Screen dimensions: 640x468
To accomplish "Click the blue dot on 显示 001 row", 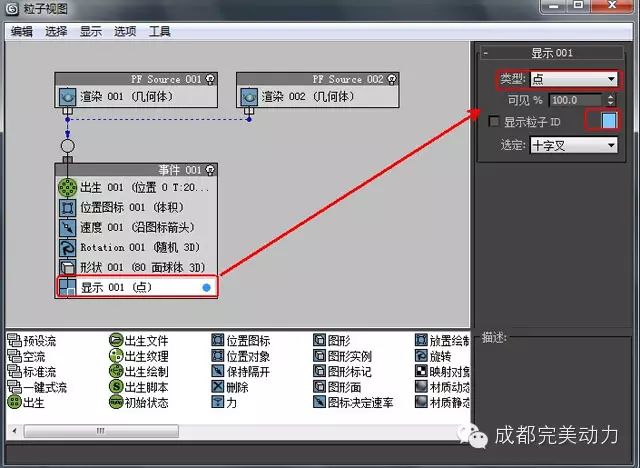I will 207,288.
